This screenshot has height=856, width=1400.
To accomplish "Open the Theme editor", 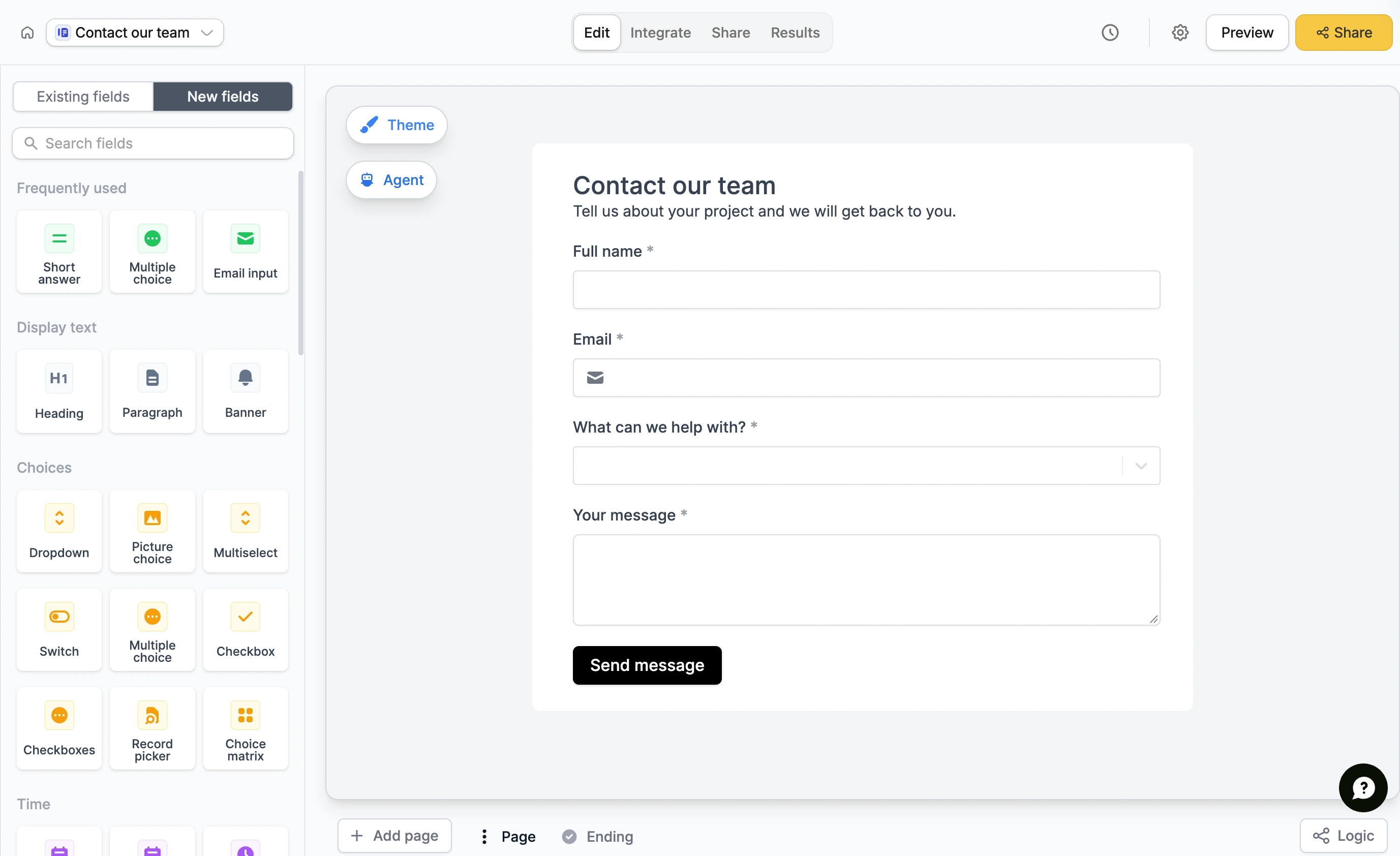I will [397, 125].
